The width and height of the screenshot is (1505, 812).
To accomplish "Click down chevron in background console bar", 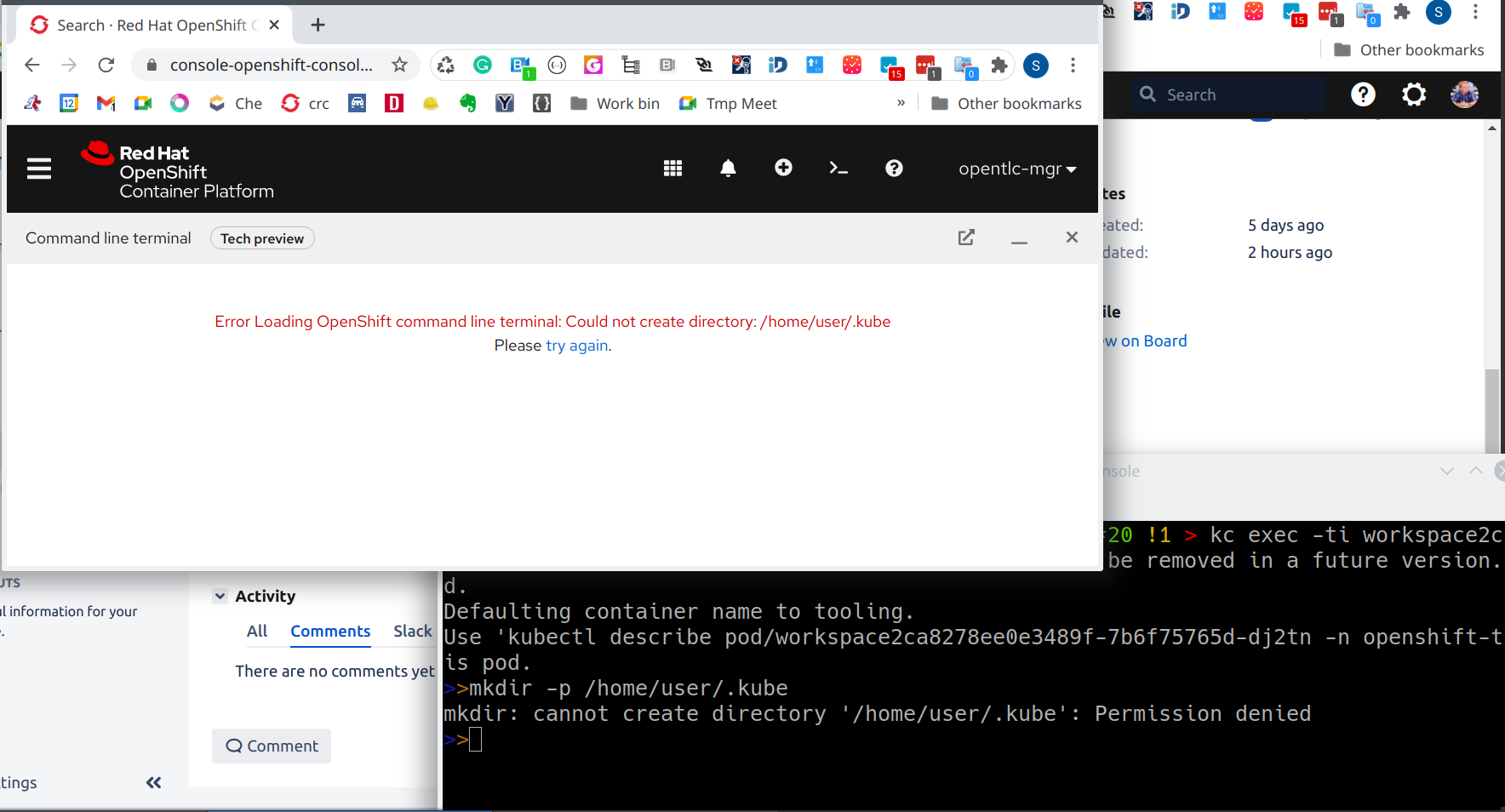I will (1447, 471).
